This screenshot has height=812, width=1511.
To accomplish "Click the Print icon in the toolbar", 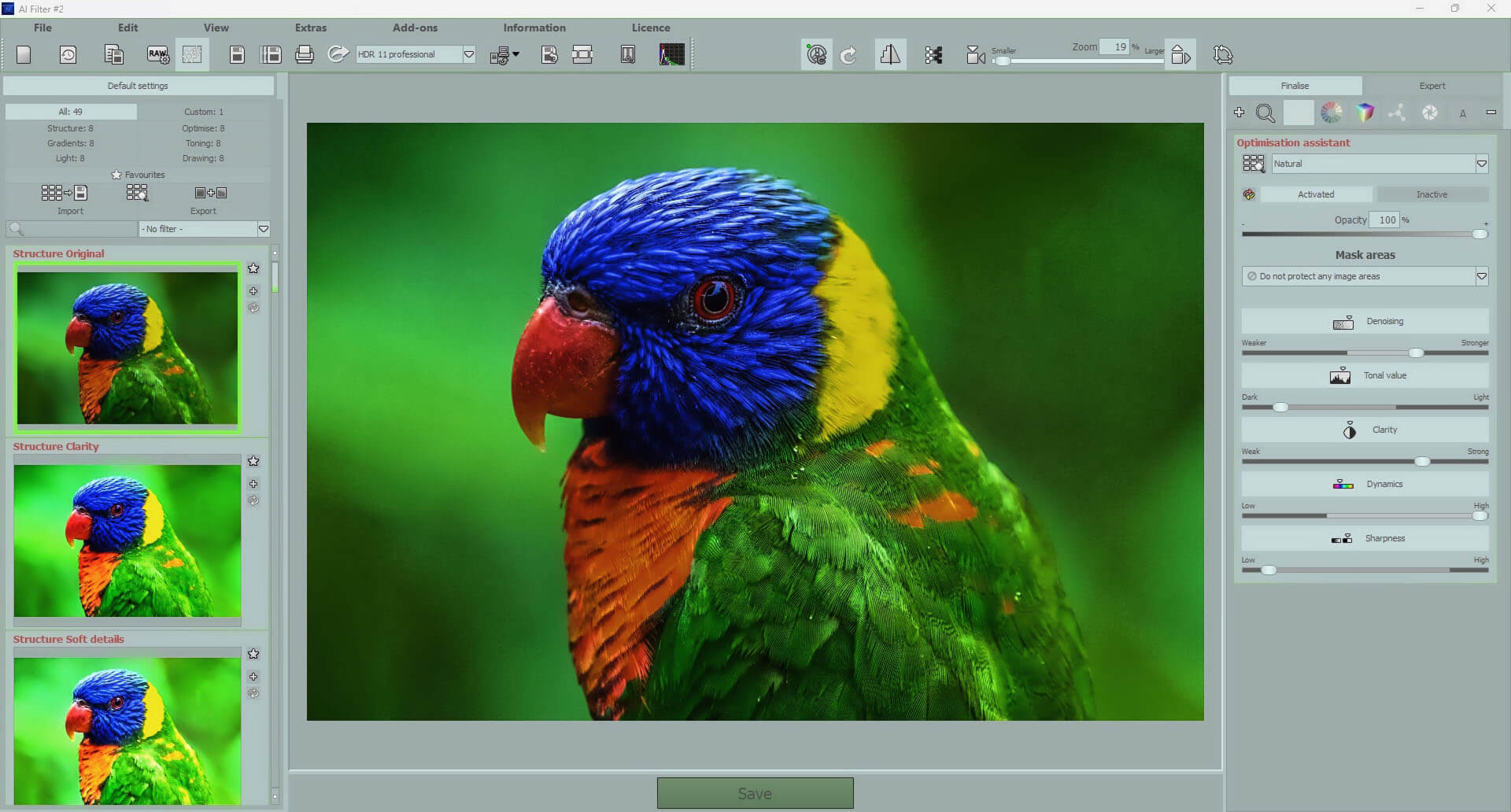I will click(x=305, y=54).
